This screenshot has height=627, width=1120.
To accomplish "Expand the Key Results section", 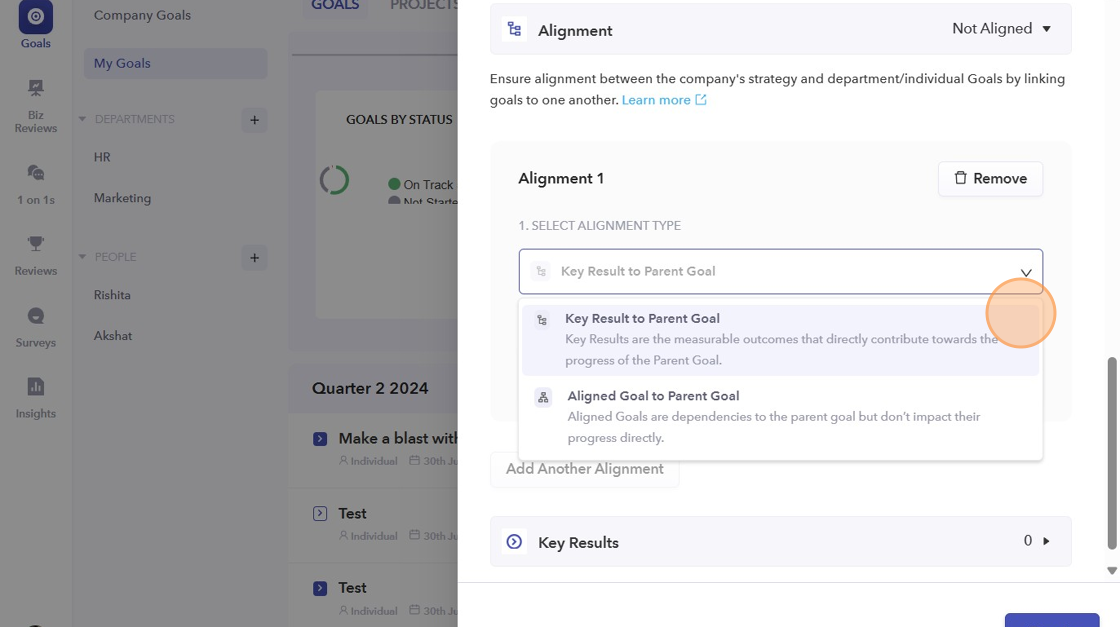I will tap(1046, 541).
